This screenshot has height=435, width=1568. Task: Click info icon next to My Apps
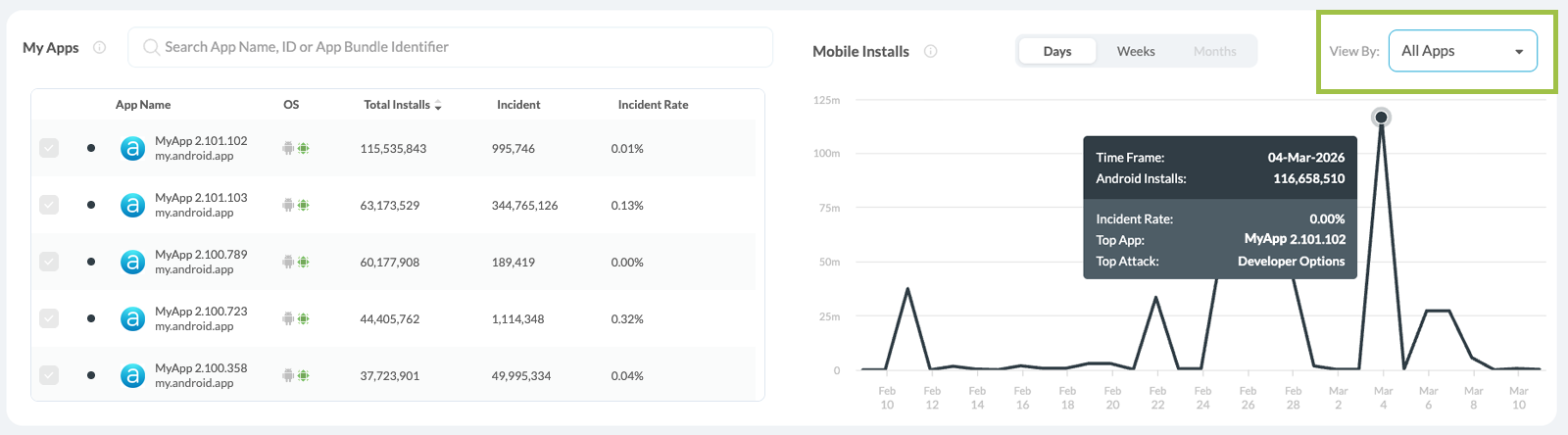pyautogui.click(x=99, y=47)
